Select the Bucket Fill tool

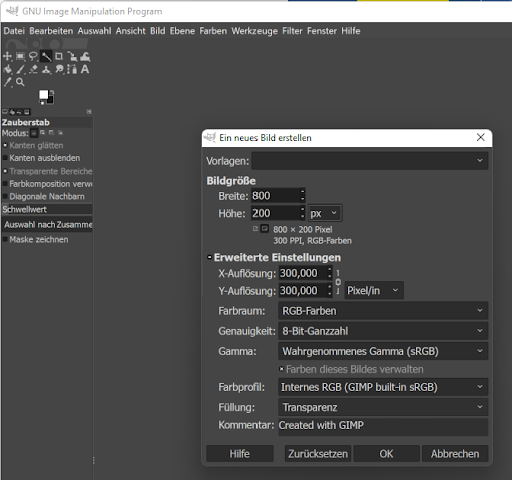(x=7, y=69)
